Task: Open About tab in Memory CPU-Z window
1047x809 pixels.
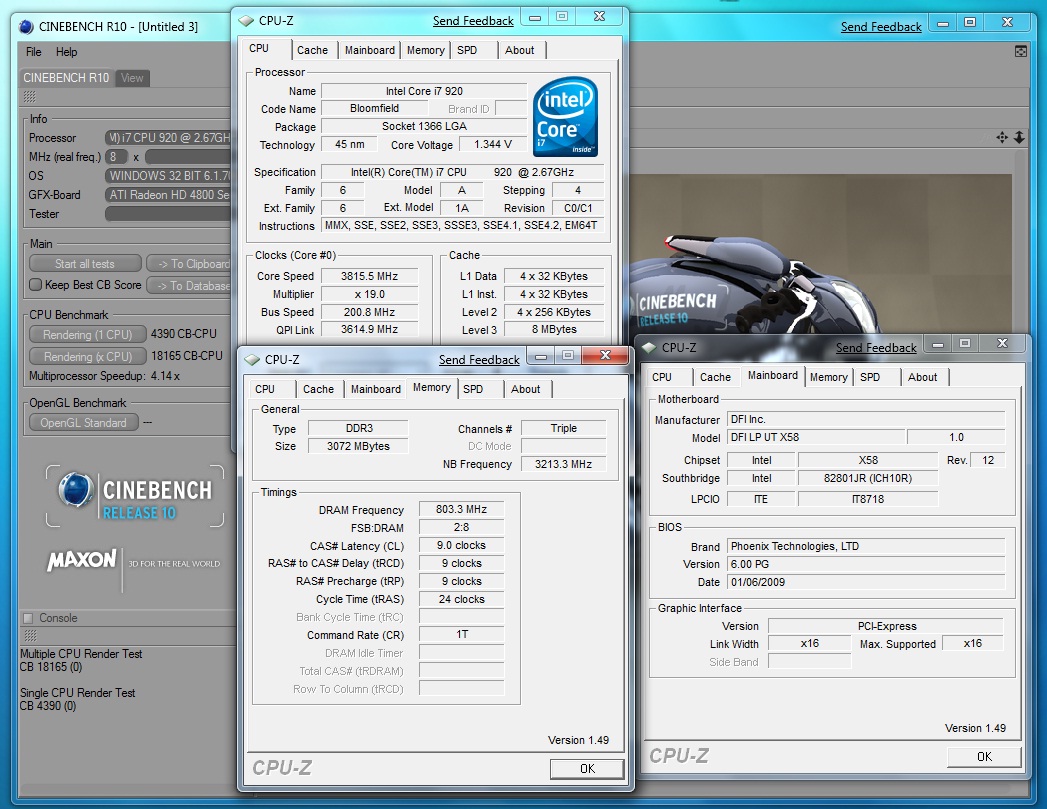Action: tap(526, 389)
